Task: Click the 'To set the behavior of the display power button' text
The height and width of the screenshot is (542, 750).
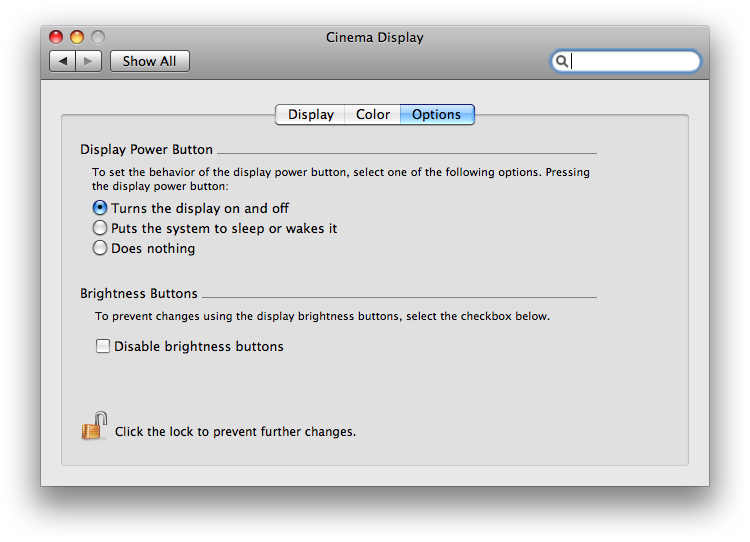Action: [341, 179]
